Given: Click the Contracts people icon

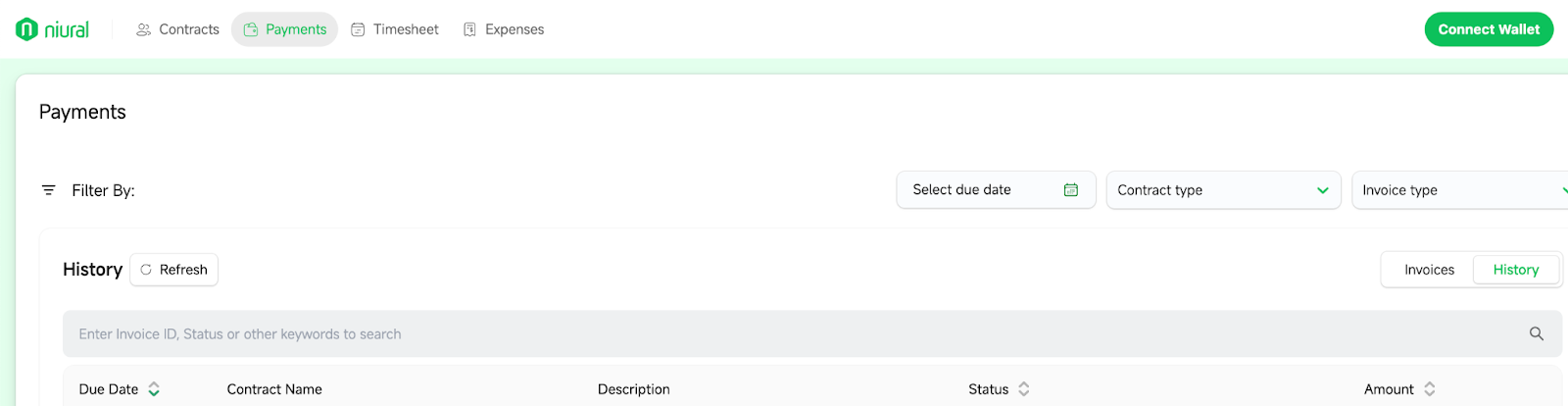Looking at the screenshot, I should click(x=143, y=29).
